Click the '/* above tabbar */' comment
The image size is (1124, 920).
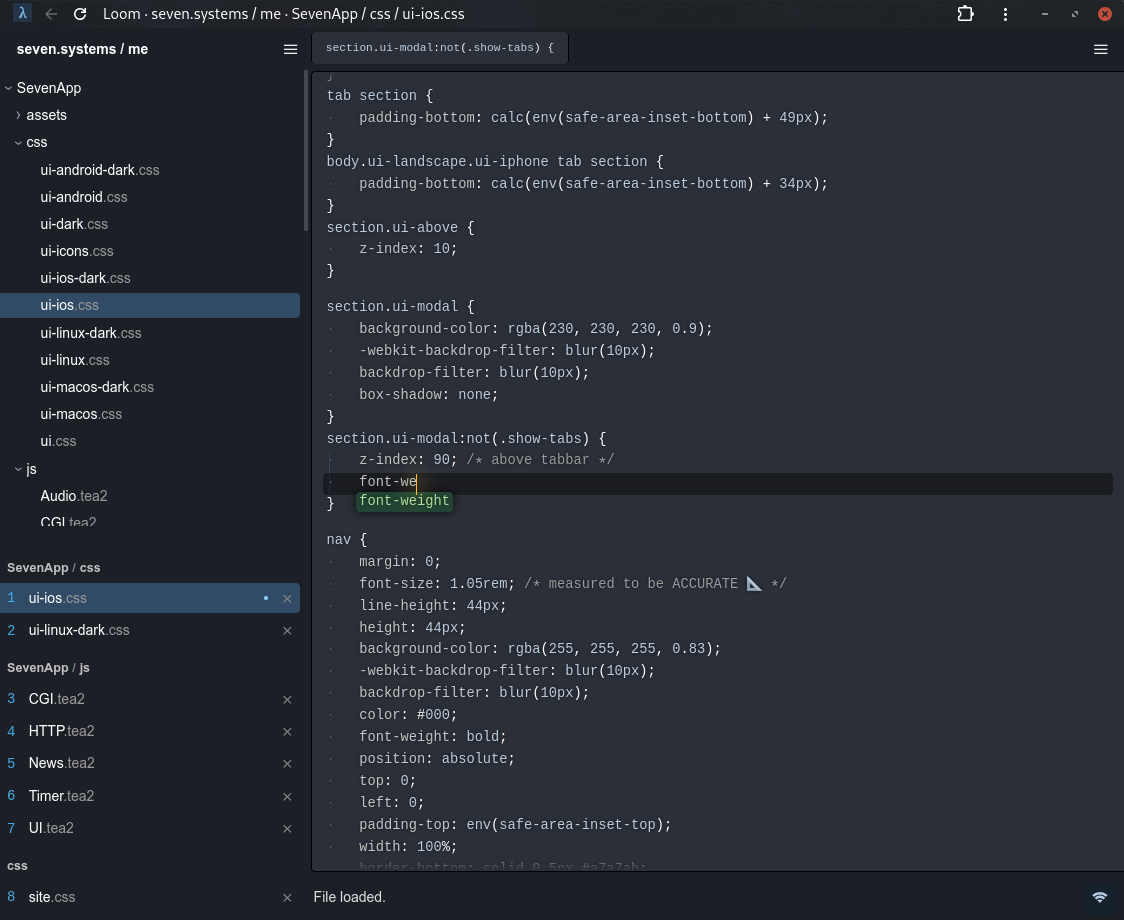click(x=540, y=460)
